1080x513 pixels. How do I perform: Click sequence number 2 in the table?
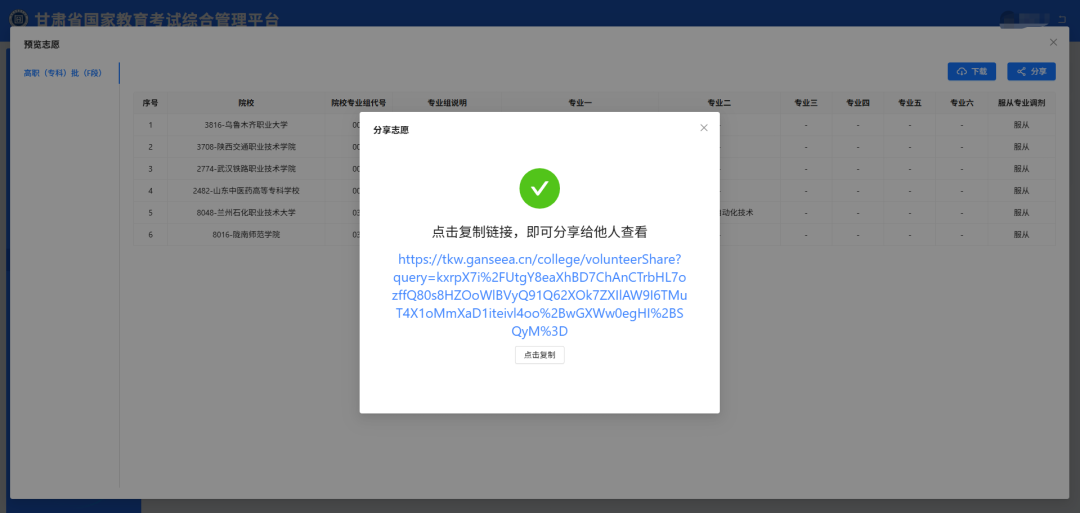point(150,147)
